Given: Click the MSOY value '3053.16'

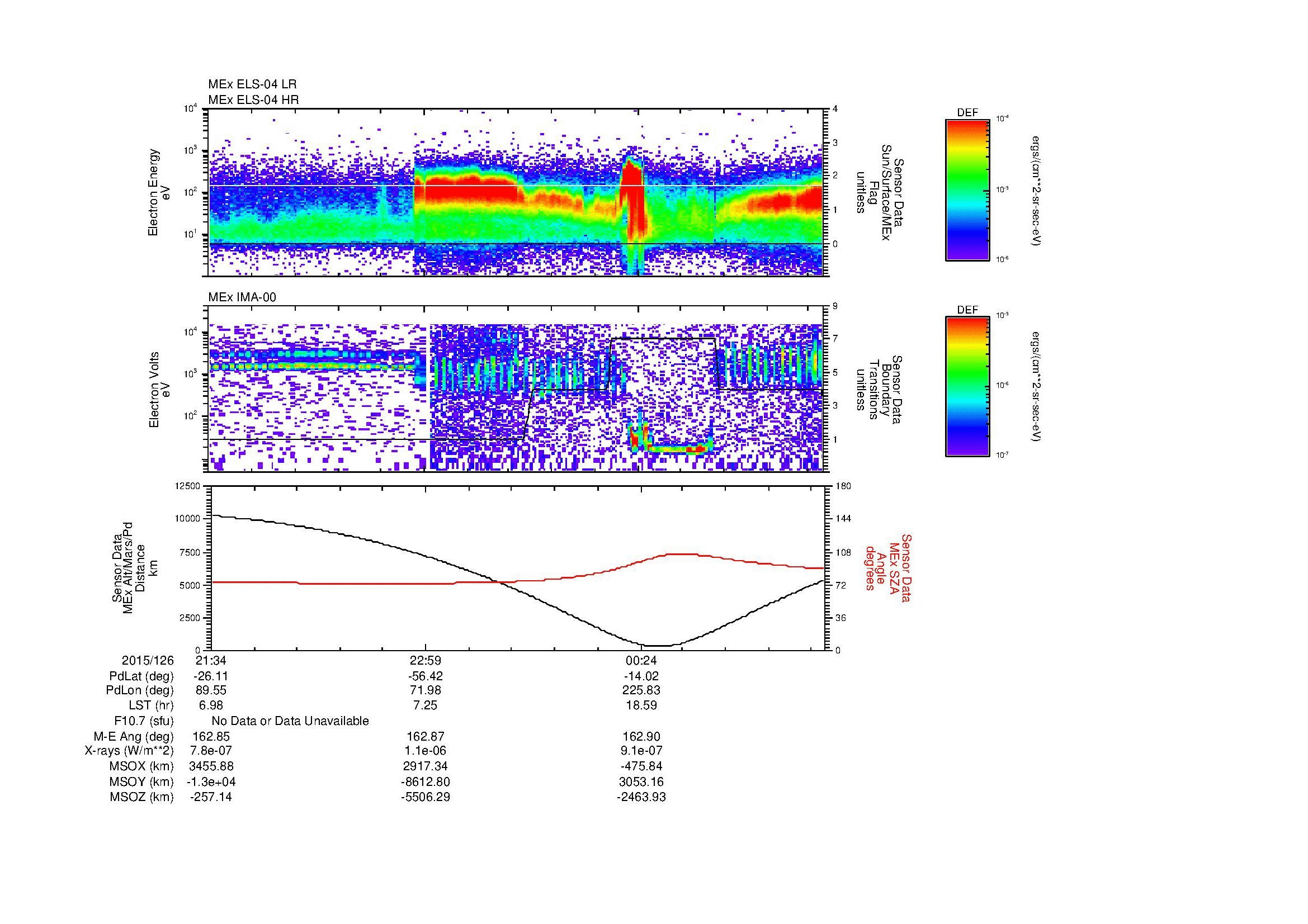Looking at the screenshot, I should (x=641, y=781).
